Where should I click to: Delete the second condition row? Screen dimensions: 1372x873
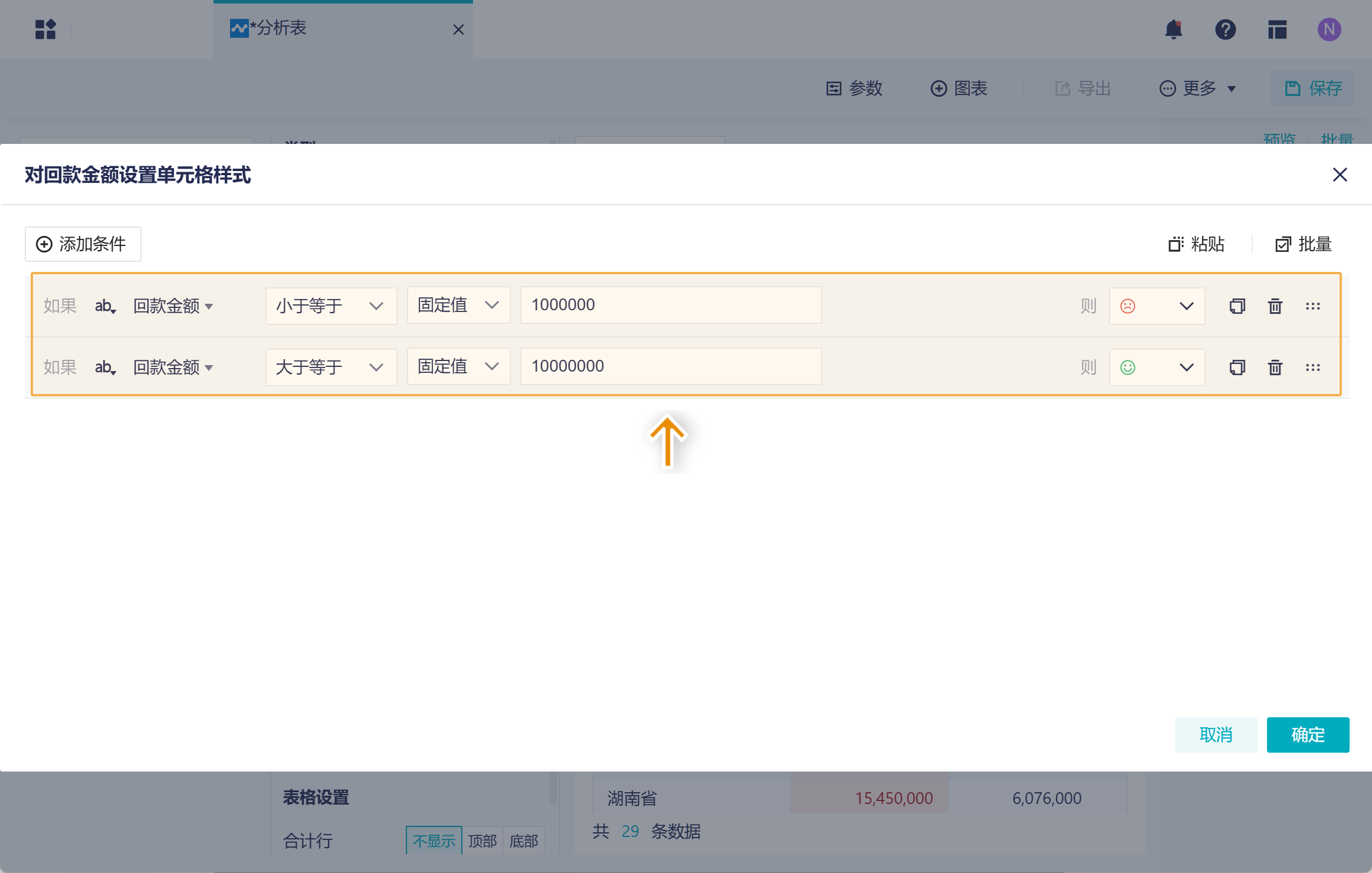1275,367
